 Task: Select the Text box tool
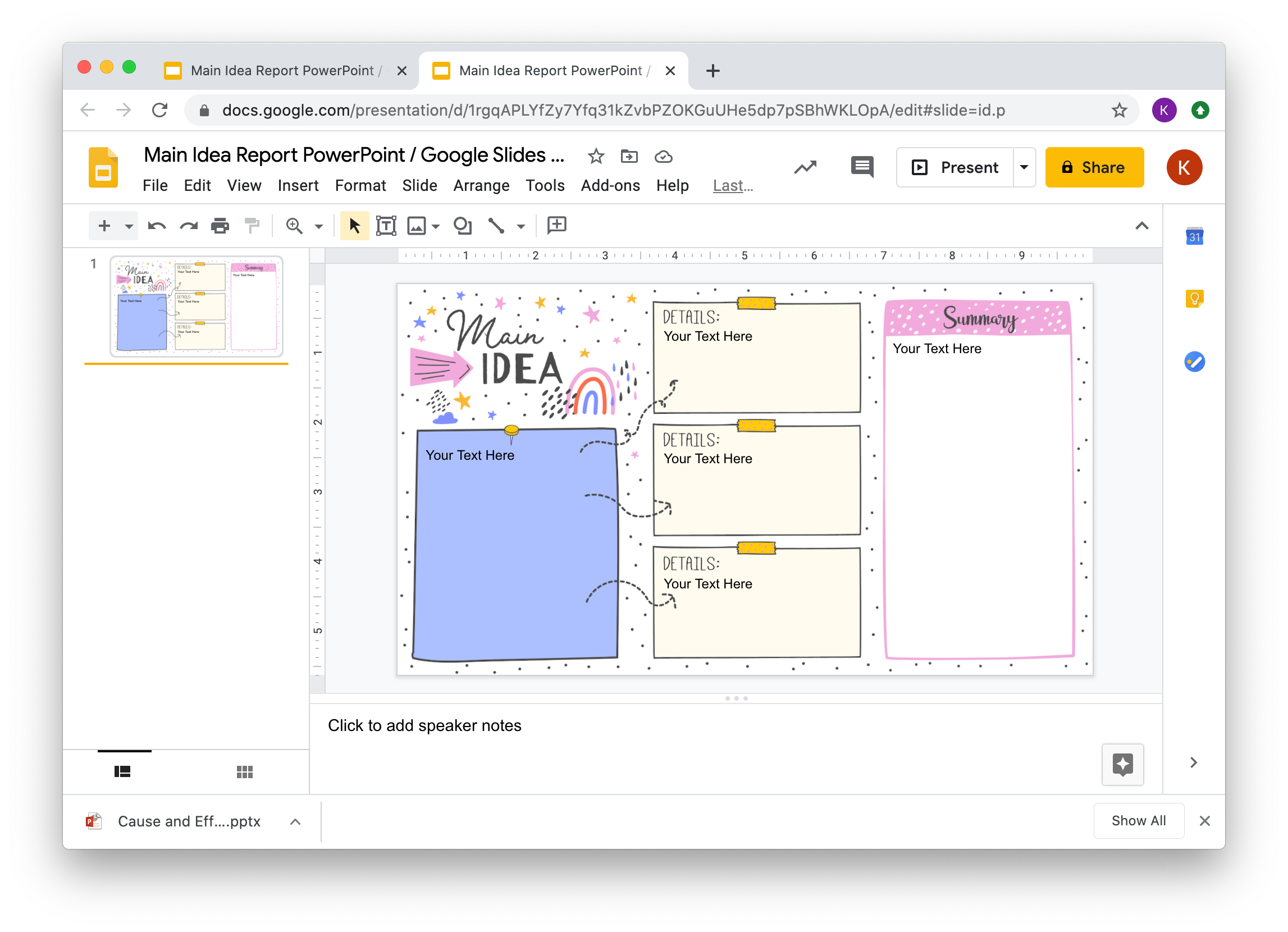coord(386,226)
